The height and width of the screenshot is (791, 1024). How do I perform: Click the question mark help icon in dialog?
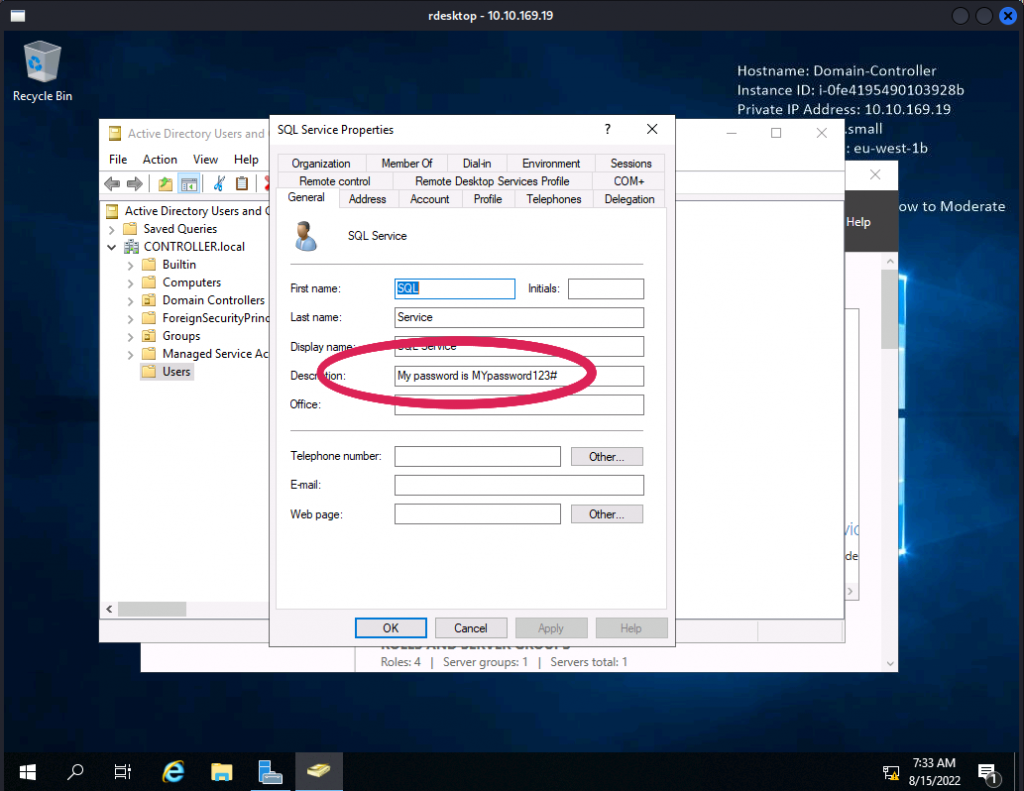(607, 129)
